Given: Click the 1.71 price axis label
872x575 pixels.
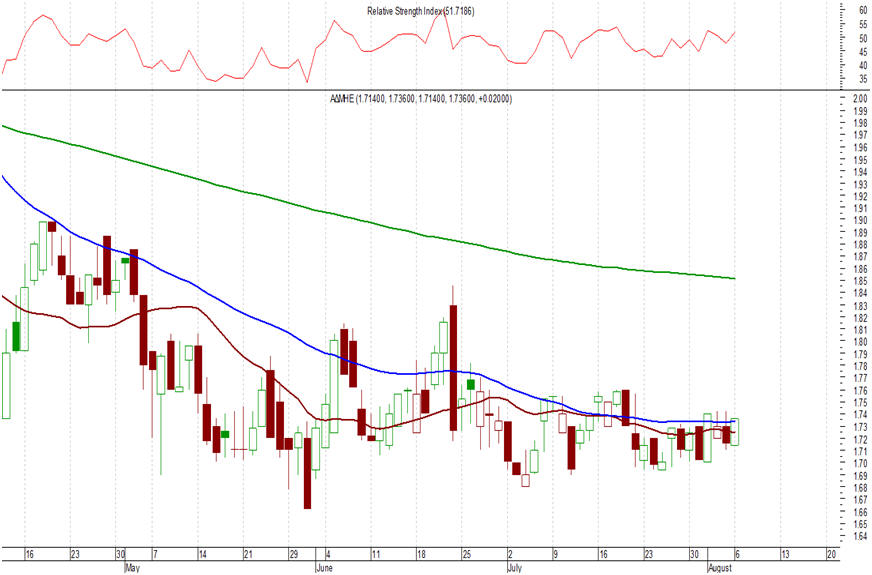Looking at the screenshot, I should point(860,451).
